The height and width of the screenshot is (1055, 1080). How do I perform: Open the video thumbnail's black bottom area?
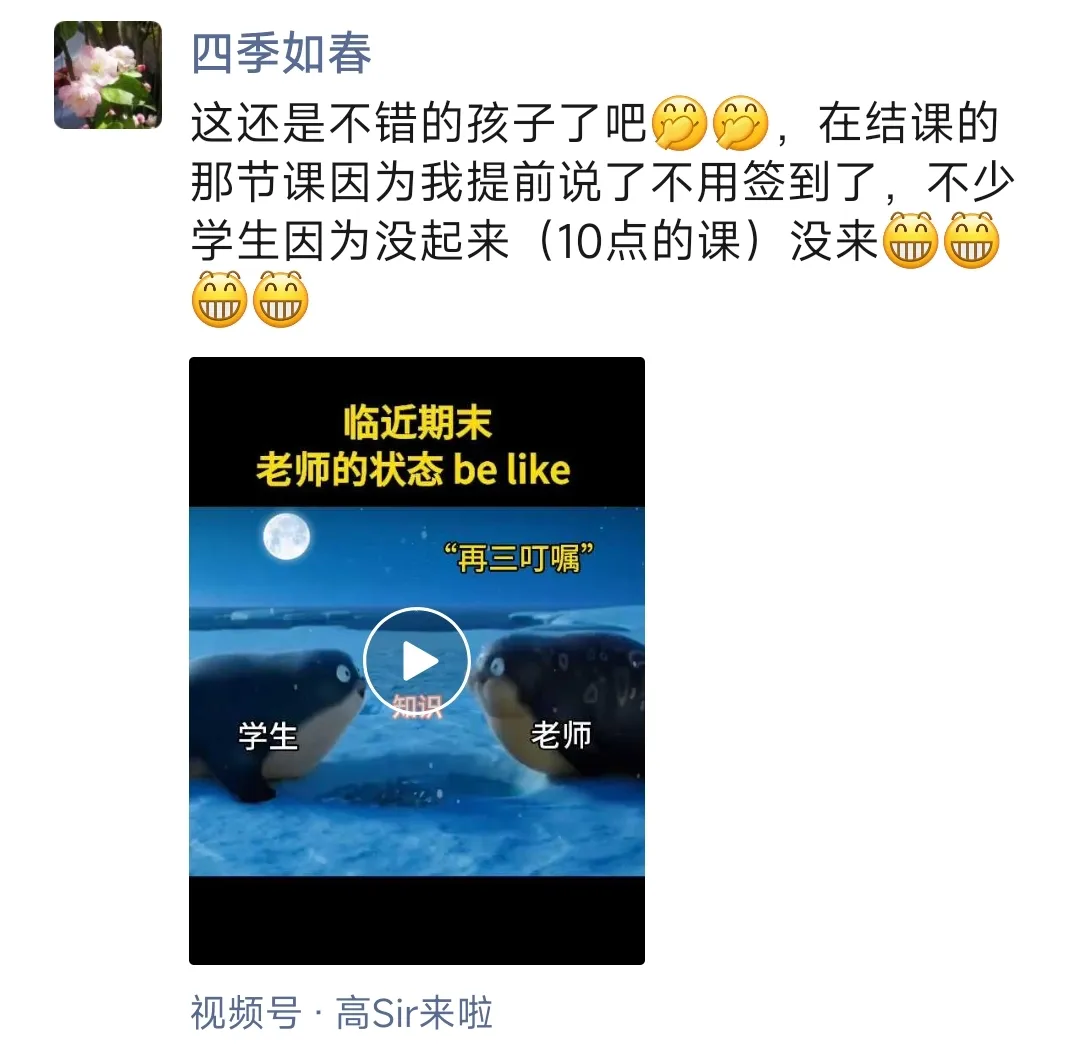tap(417, 920)
